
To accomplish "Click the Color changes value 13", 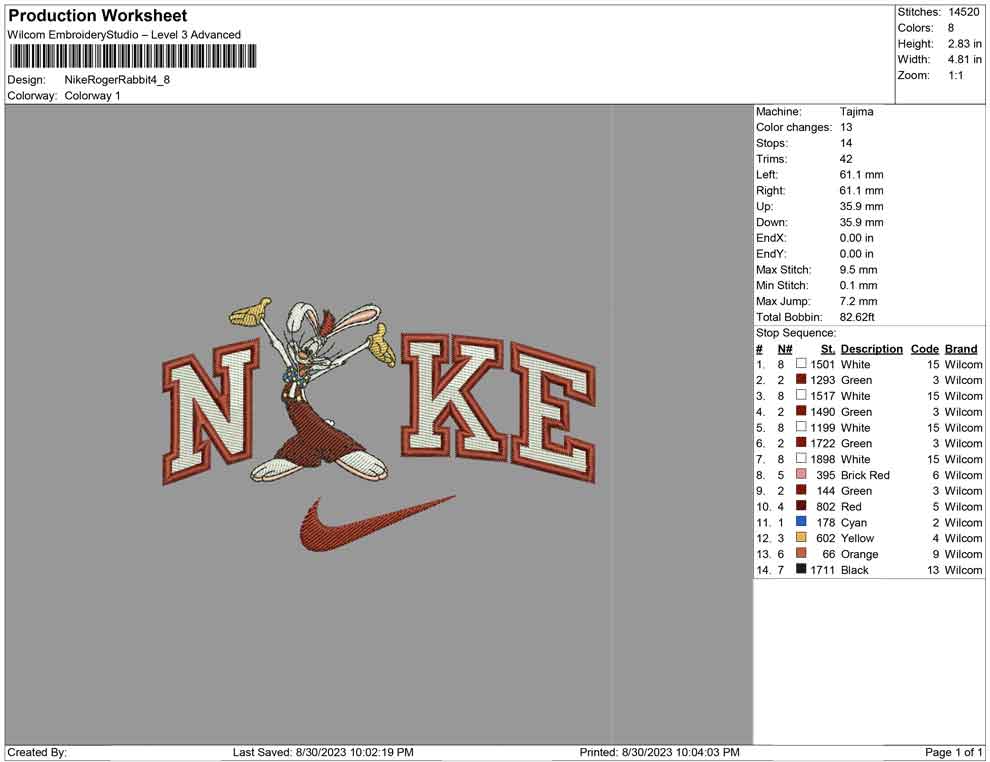I will 845,128.
